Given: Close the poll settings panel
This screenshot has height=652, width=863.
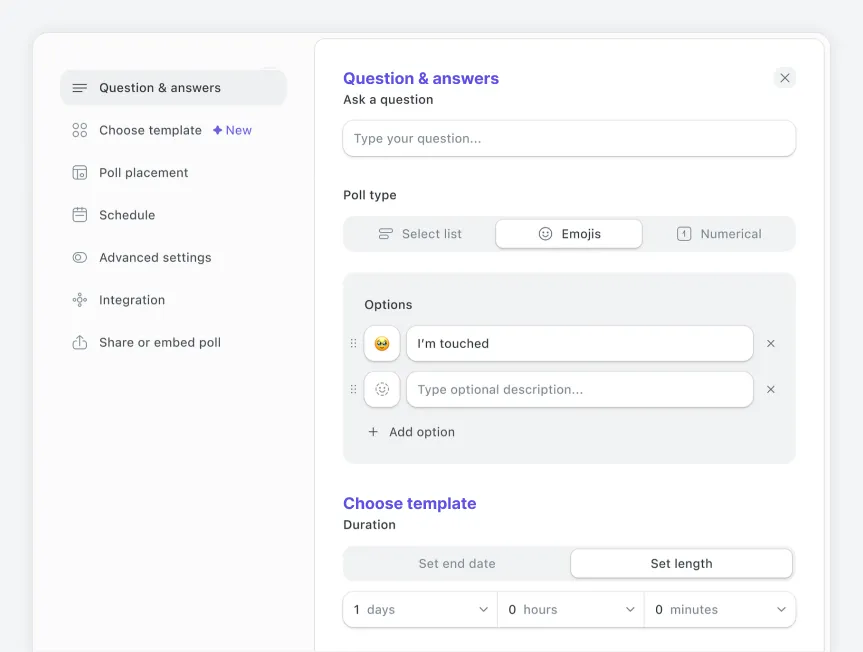Looking at the screenshot, I should pos(785,78).
